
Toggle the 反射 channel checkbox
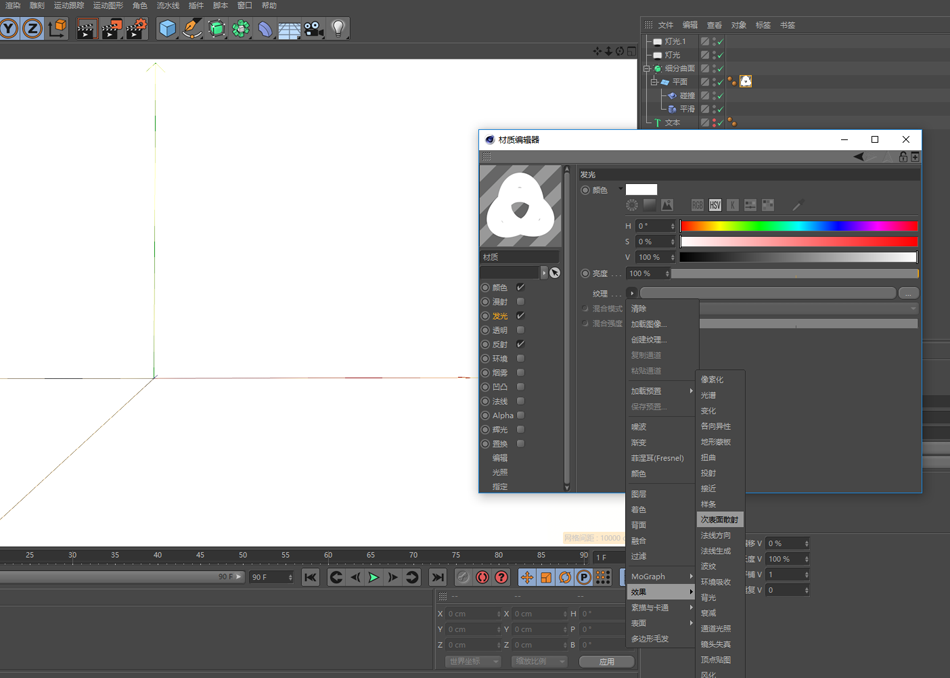click(520, 344)
